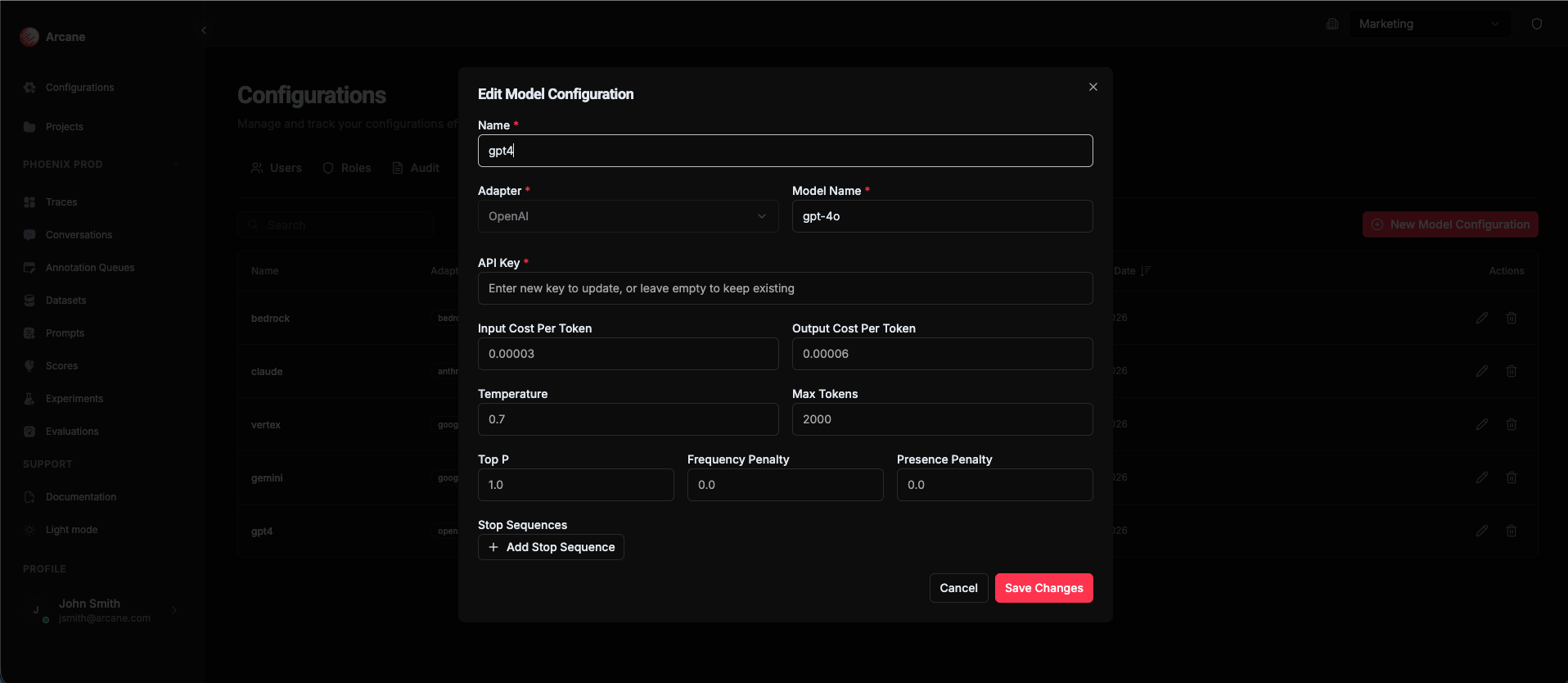Delete the gpt4 configuration trash icon
This screenshot has width=1568, height=683.
pos(1512,531)
